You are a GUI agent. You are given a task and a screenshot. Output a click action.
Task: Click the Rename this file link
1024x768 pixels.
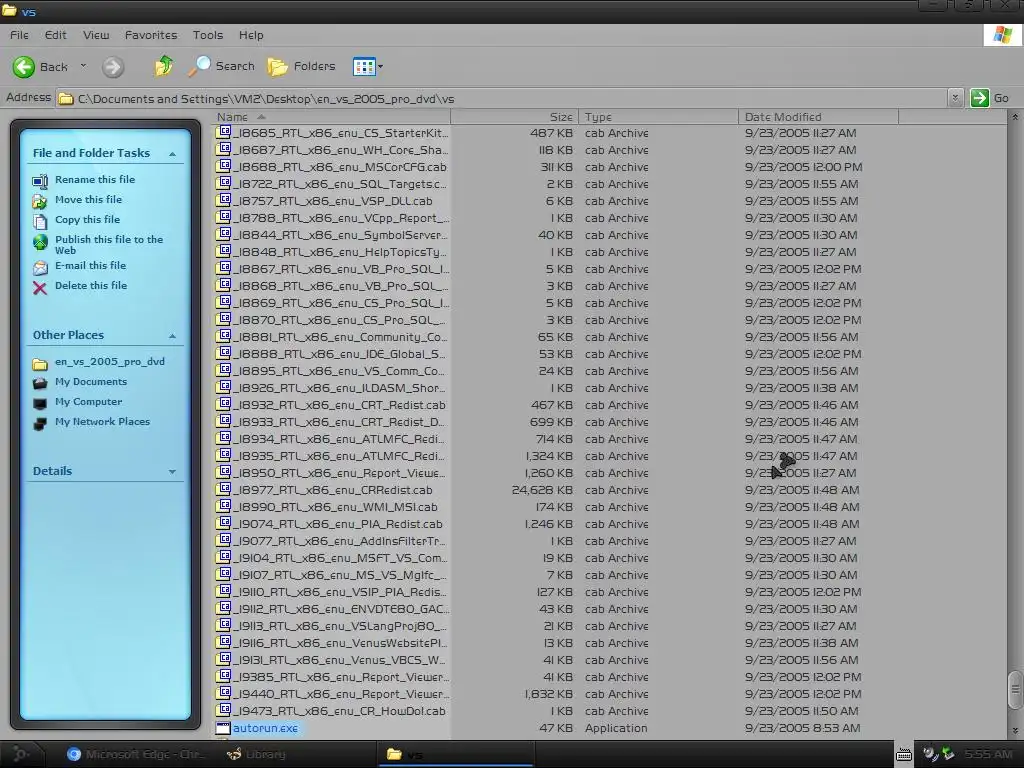pos(95,179)
